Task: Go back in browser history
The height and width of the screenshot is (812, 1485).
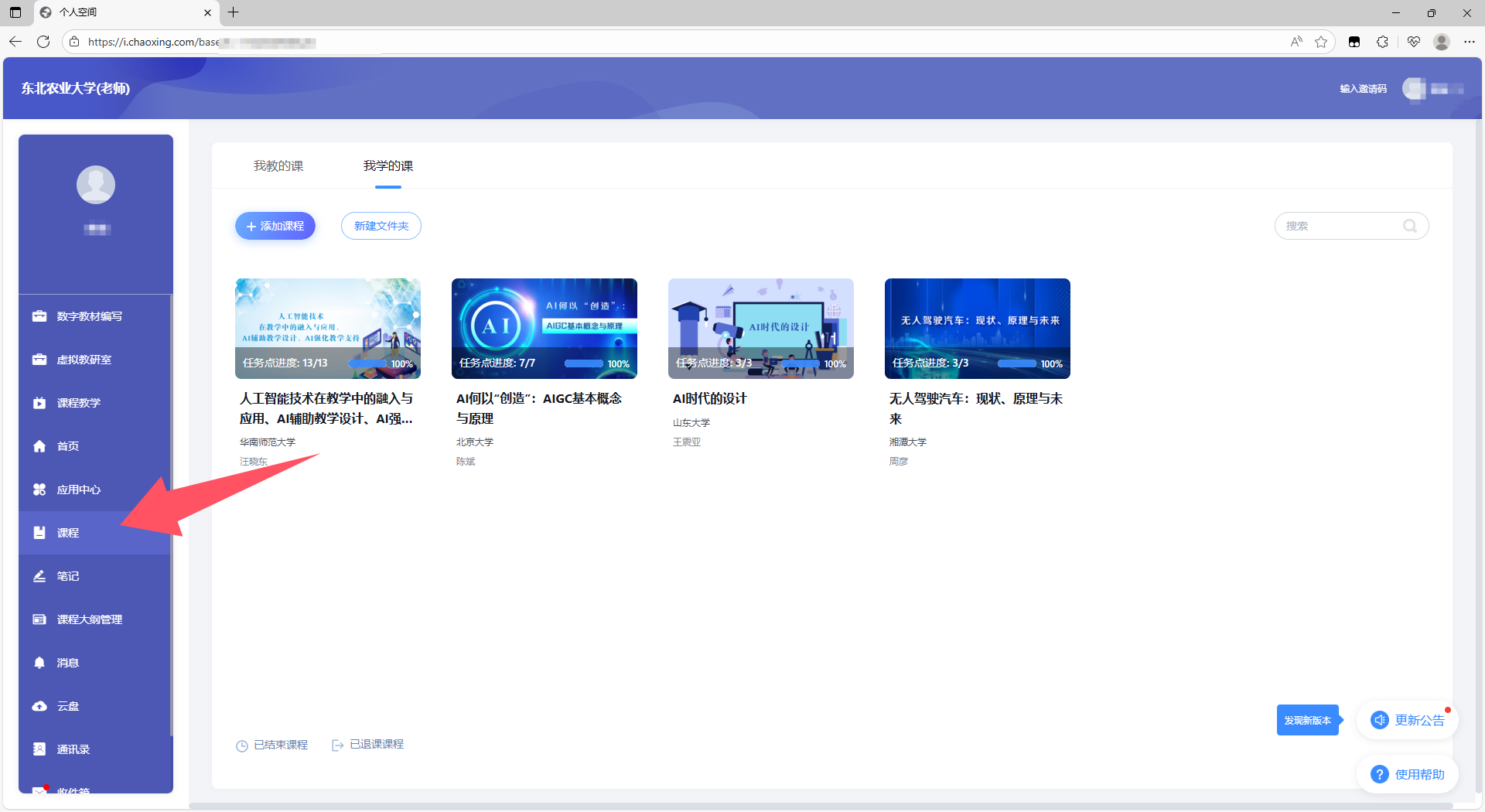Action: tap(15, 42)
